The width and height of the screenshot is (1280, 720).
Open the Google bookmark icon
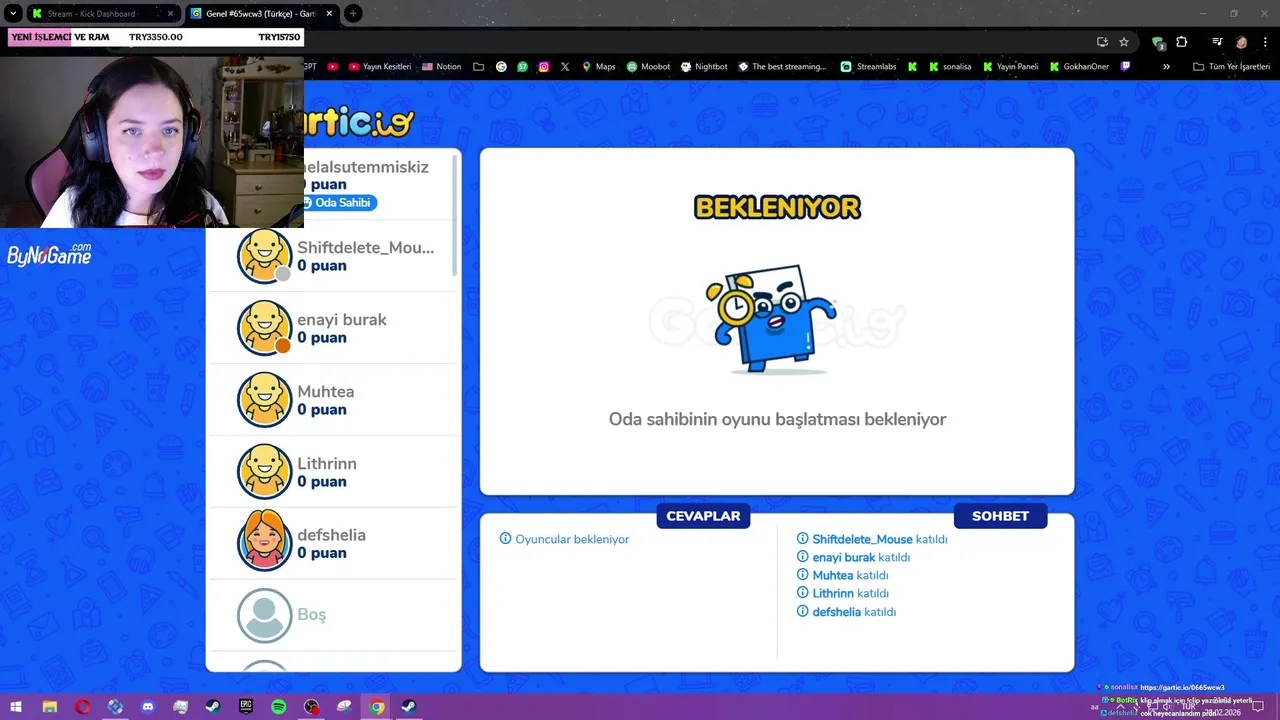point(501,67)
